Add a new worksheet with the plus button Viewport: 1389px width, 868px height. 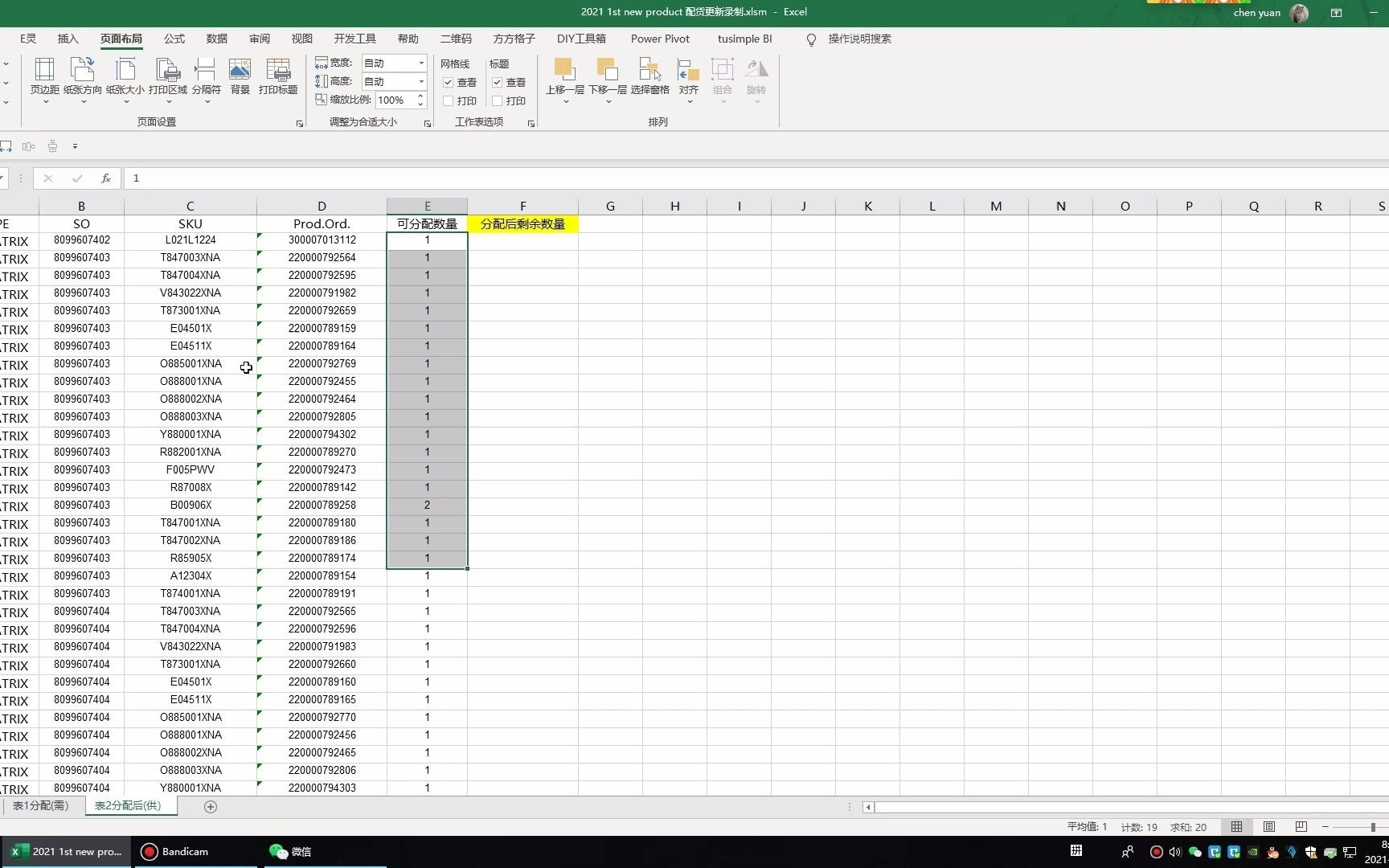point(210,806)
